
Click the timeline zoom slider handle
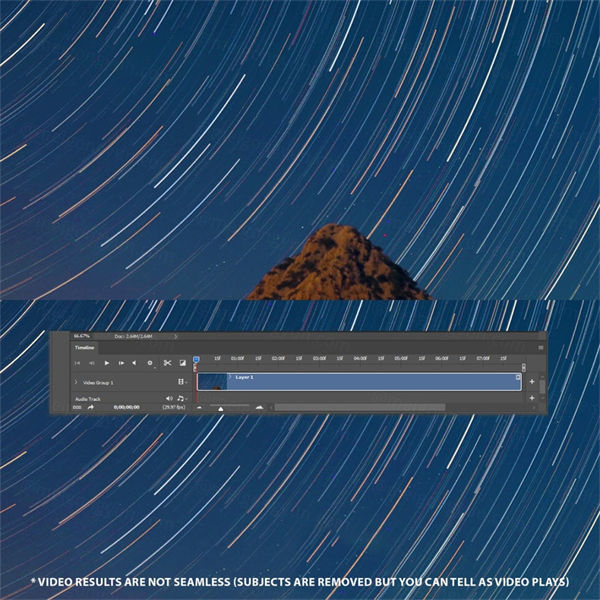click(221, 408)
